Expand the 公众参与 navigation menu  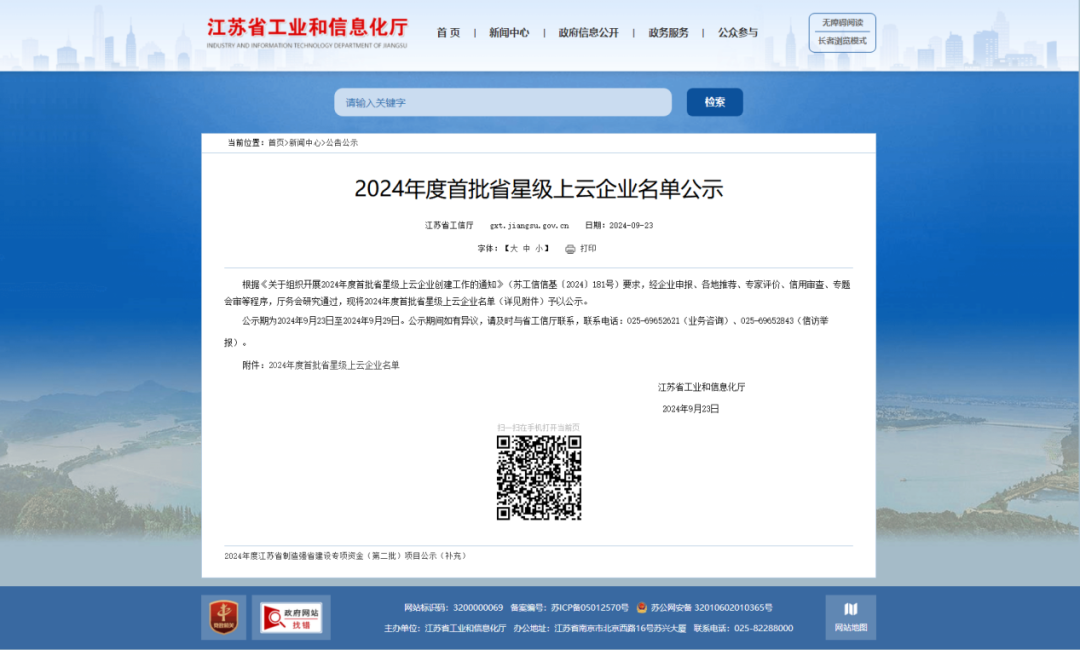[737, 33]
